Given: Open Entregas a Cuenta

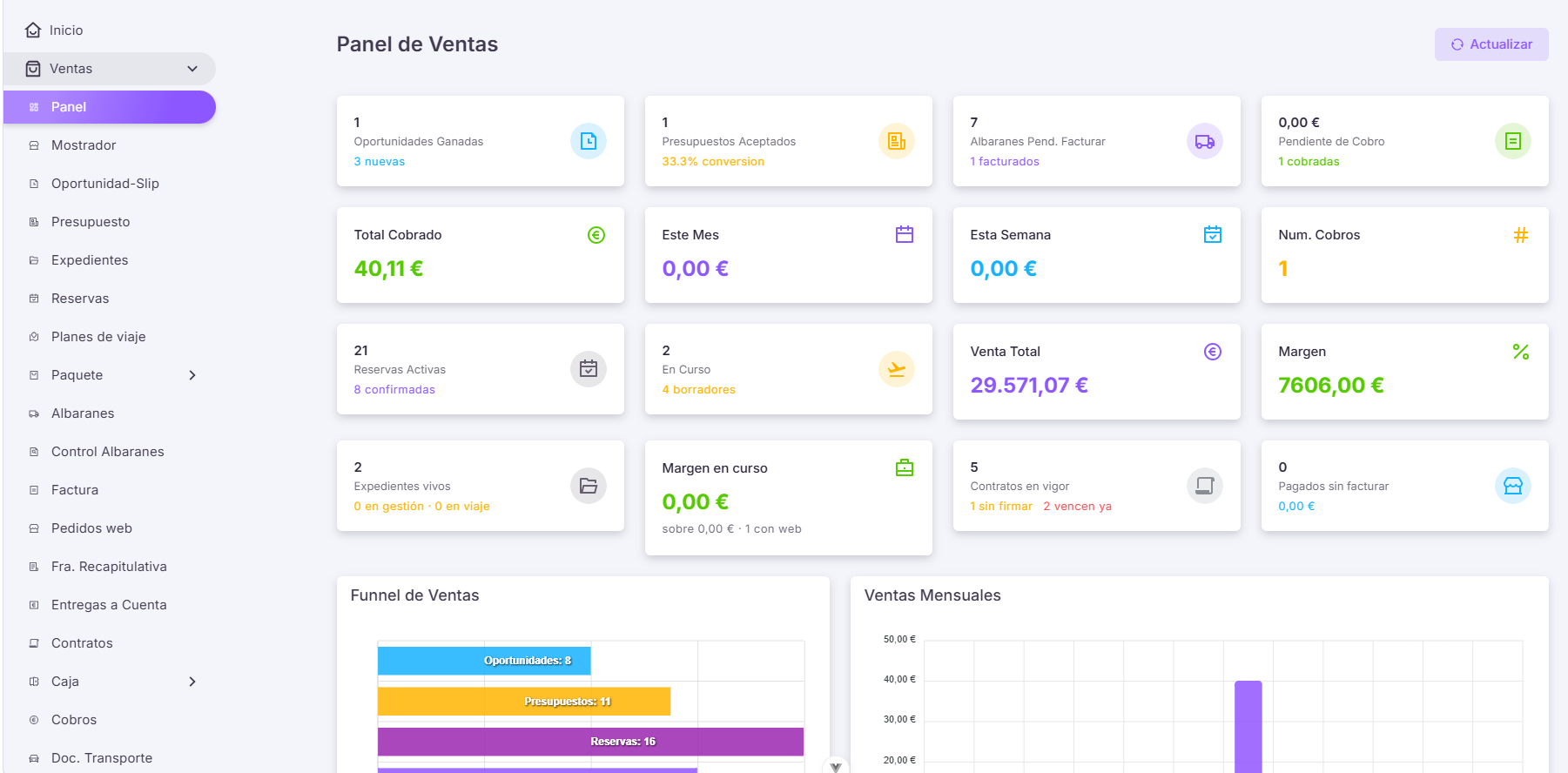Looking at the screenshot, I should tap(110, 605).
